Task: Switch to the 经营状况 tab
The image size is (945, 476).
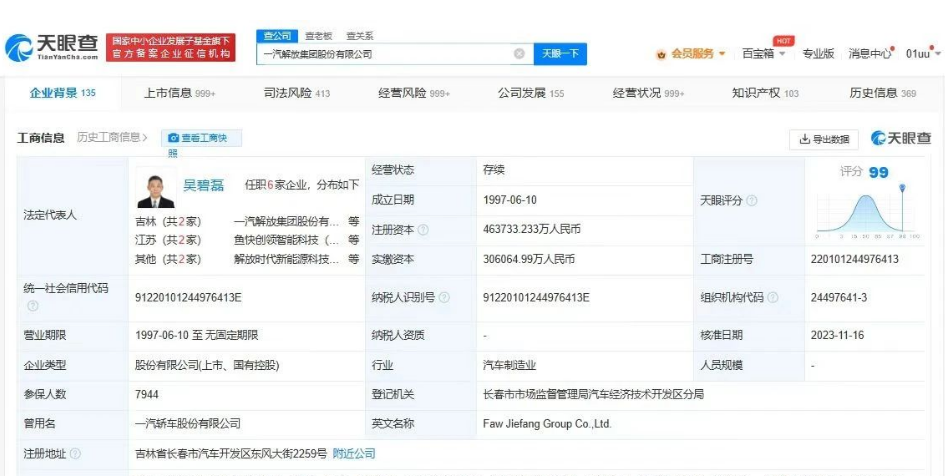Action: point(648,93)
